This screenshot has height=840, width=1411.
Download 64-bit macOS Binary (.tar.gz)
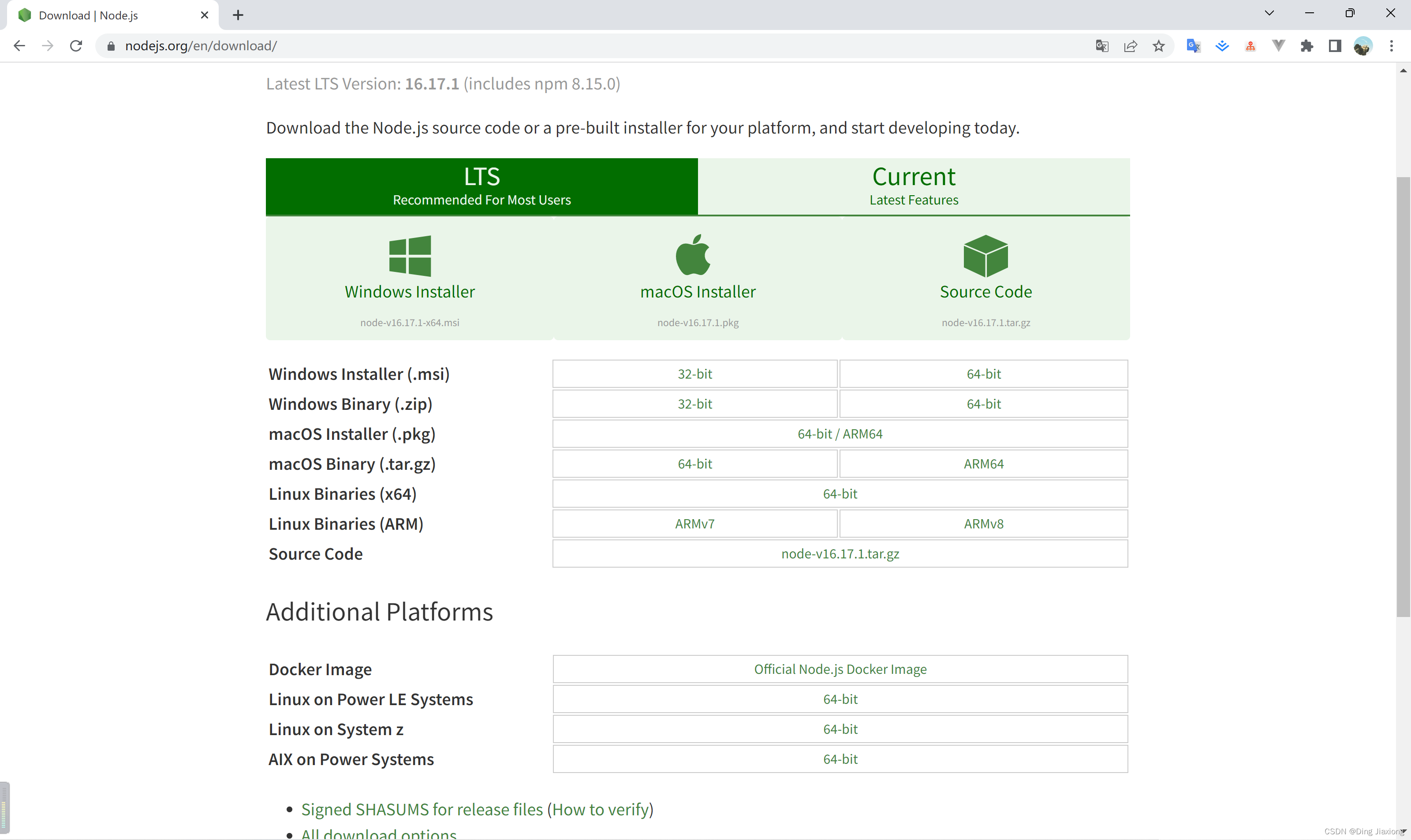[695, 464]
